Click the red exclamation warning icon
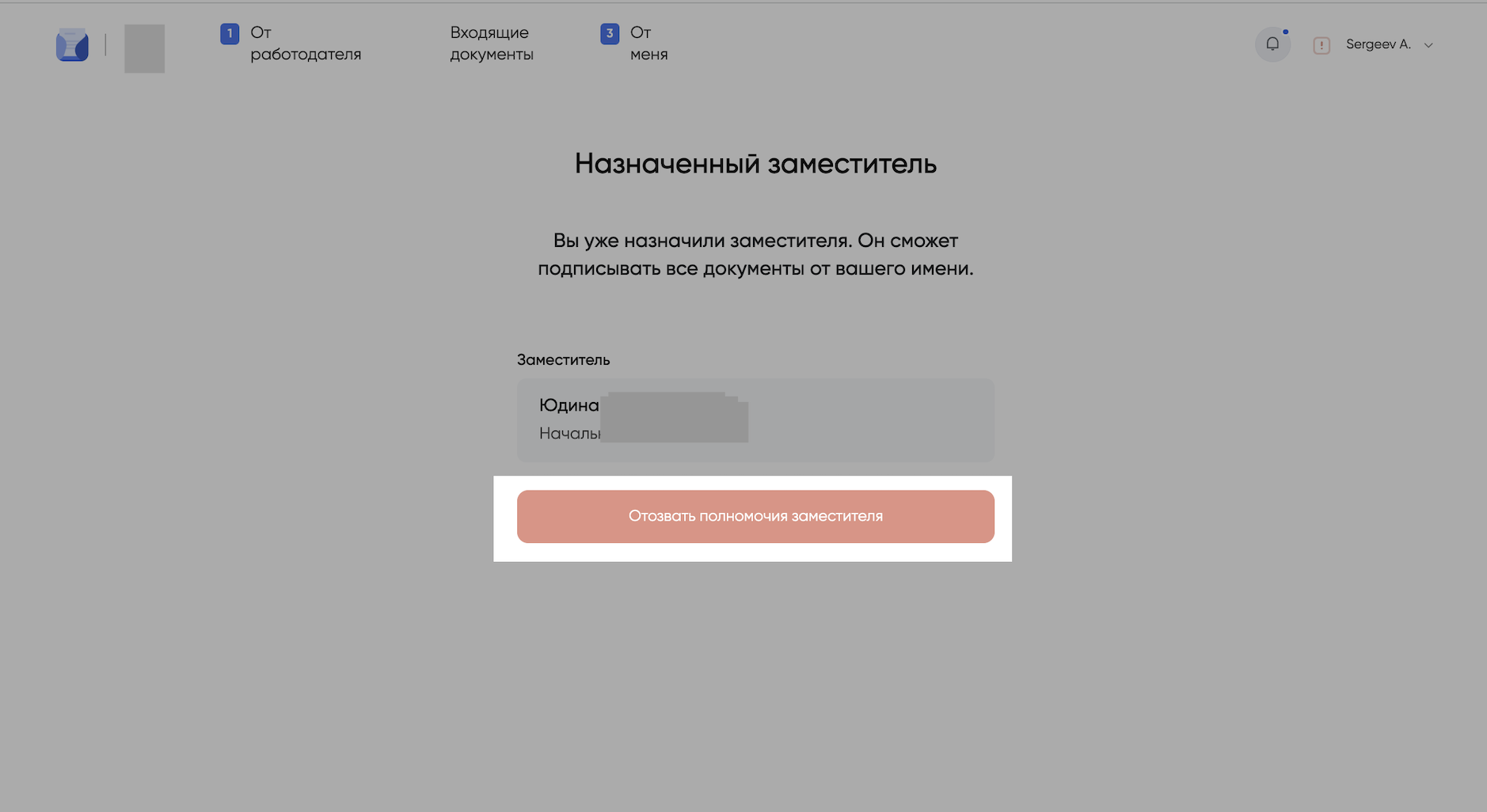Image resolution: width=1487 pixels, height=812 pixels. 1322,46
